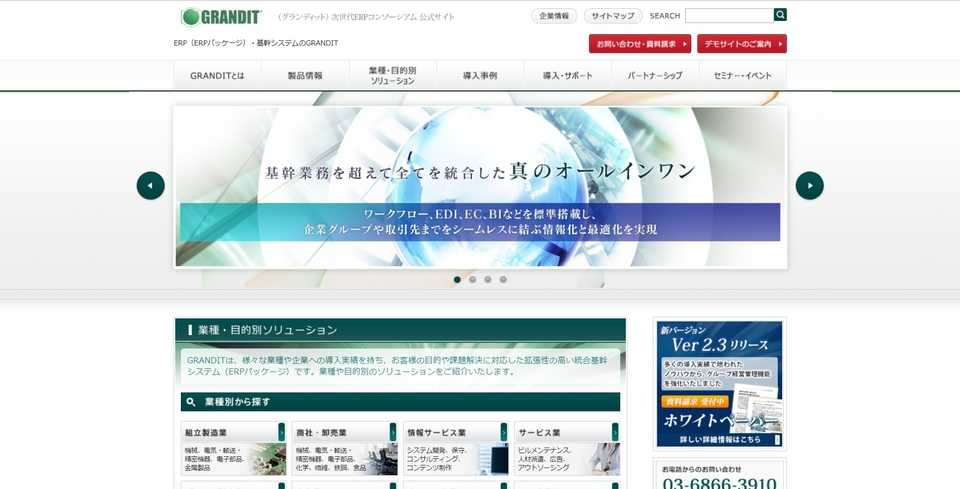The width and height of the screenshot is (960, 489).
Task: Click 業種・目的別ソリューション section heading
Action: click(268, 330)
